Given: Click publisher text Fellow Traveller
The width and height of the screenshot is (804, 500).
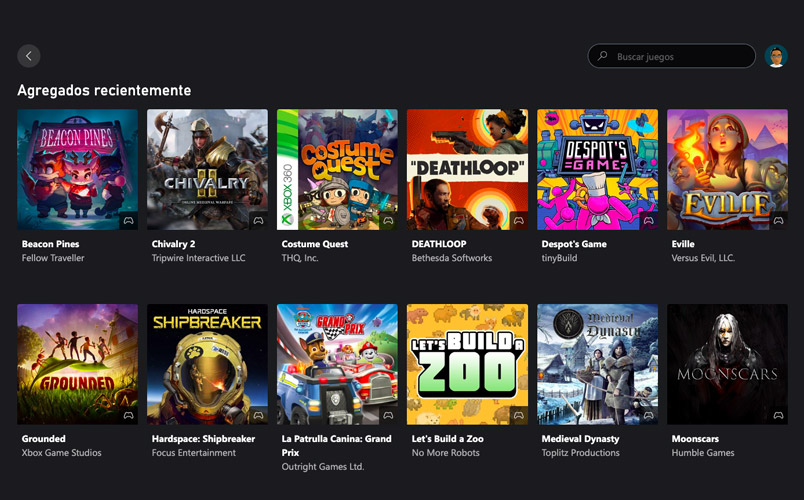Looking at the screenshot, I should click(53, 258).
